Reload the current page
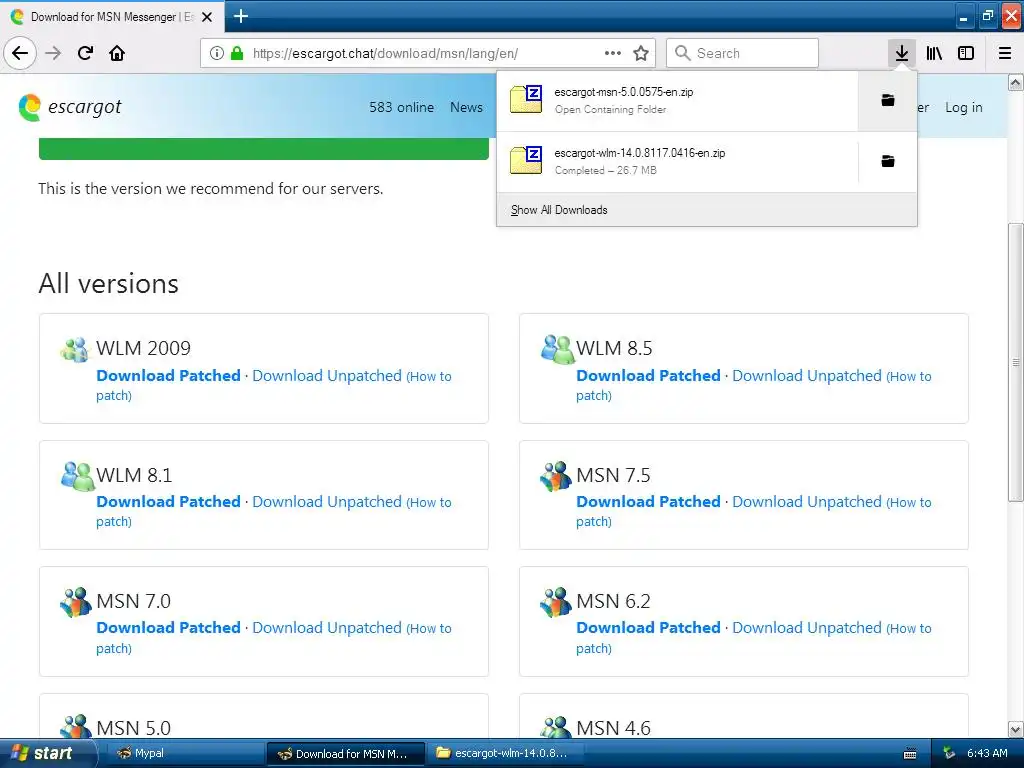The height and width of the screenshot is (768, 1024). 85,53
